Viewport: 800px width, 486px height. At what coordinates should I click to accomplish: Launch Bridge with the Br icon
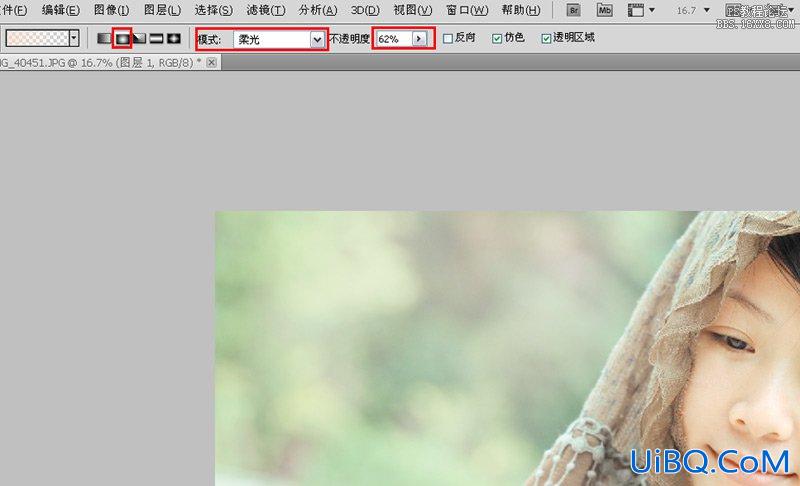tap(573, 10)
